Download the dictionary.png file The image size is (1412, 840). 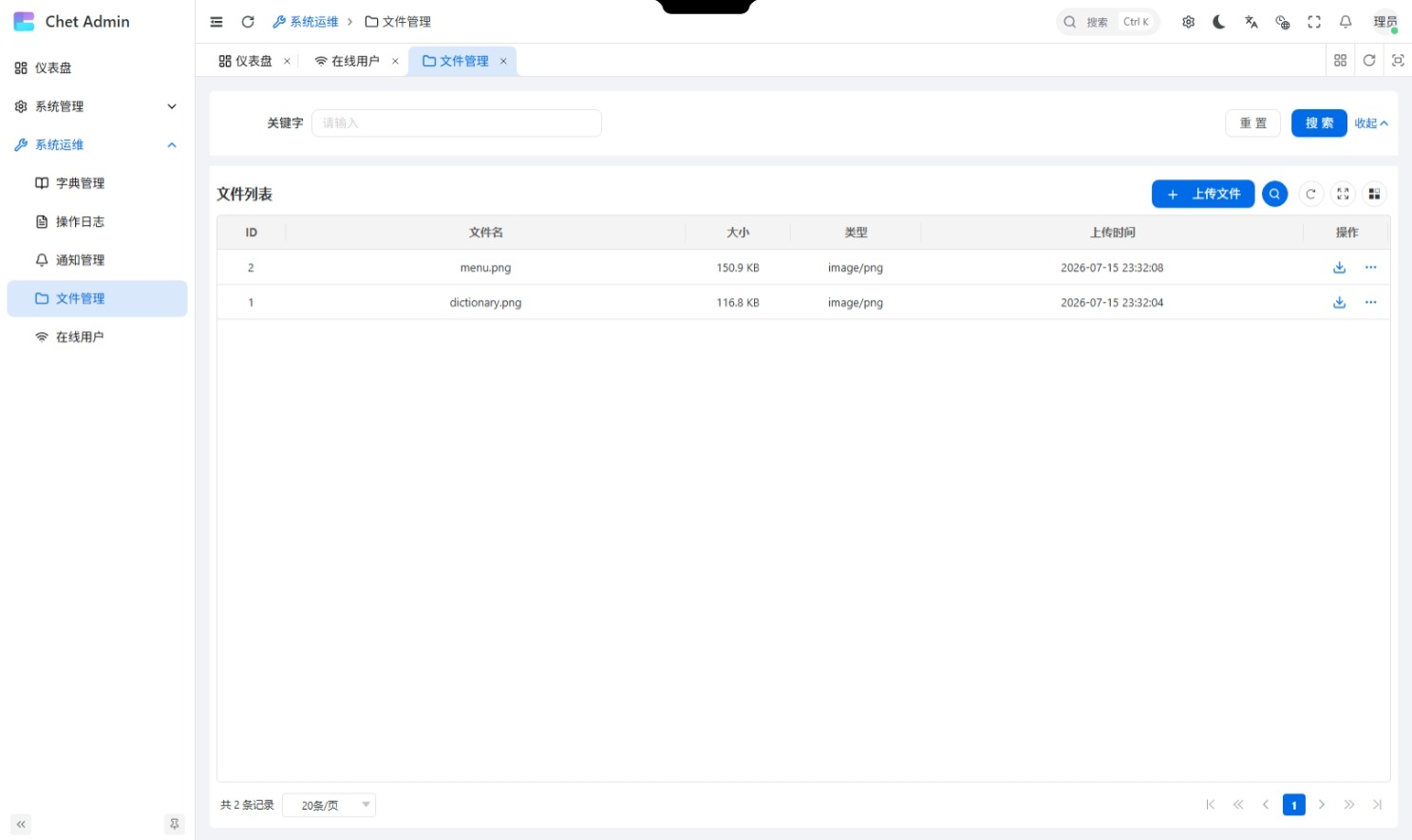pos(1339,303)
